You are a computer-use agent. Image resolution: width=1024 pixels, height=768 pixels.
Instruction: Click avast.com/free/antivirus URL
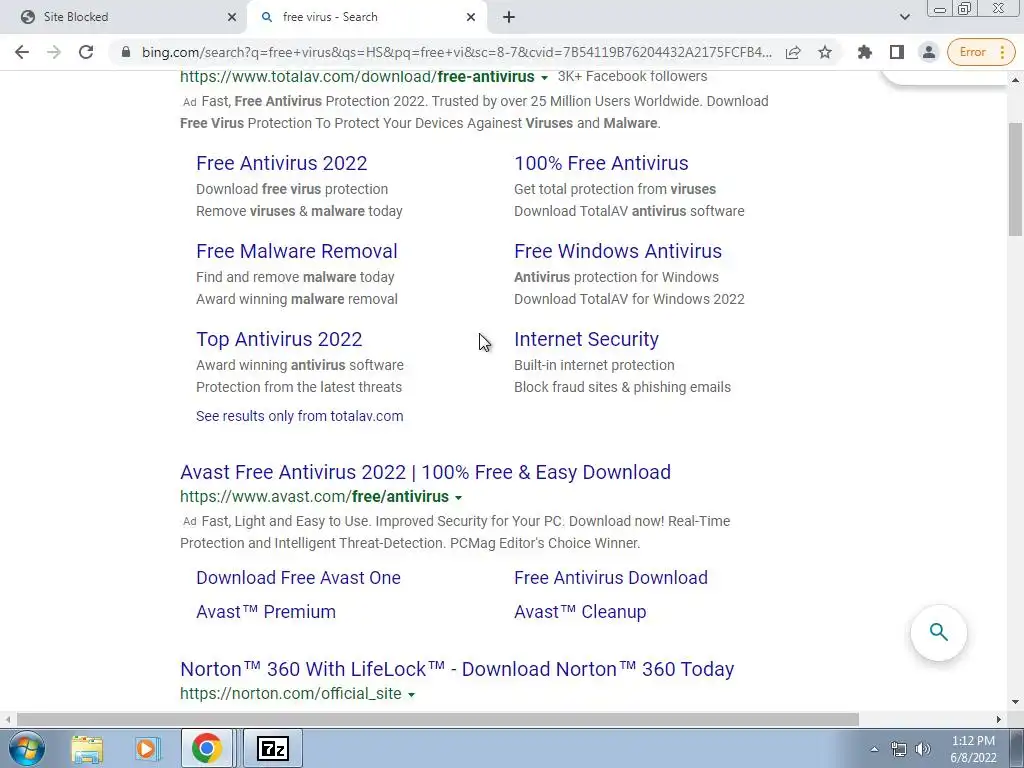[x=314, y=497]
